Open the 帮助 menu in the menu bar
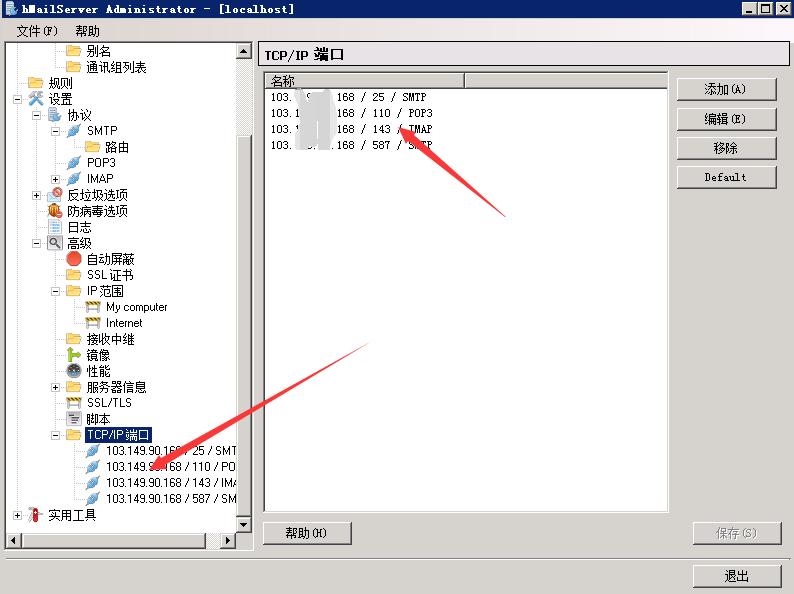Screen dimensions: 794x594 87,31
